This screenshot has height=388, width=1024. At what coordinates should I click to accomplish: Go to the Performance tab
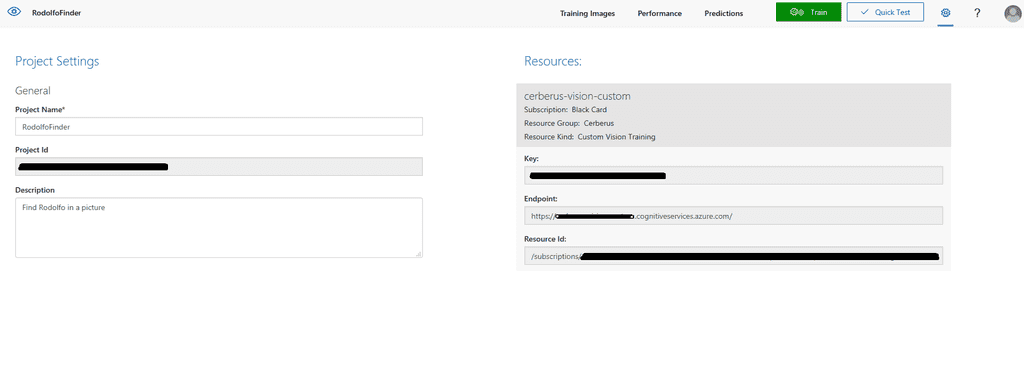(660, 13)
